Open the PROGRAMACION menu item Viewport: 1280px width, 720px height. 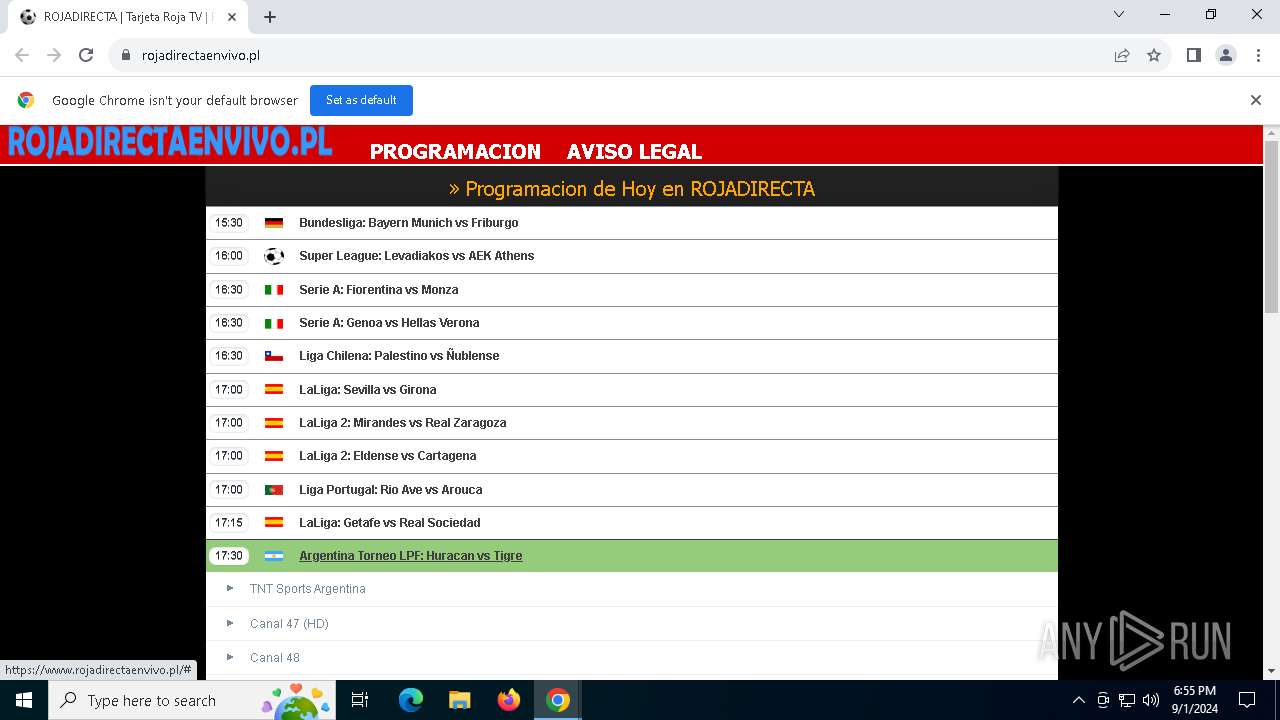tap(455, 152)
